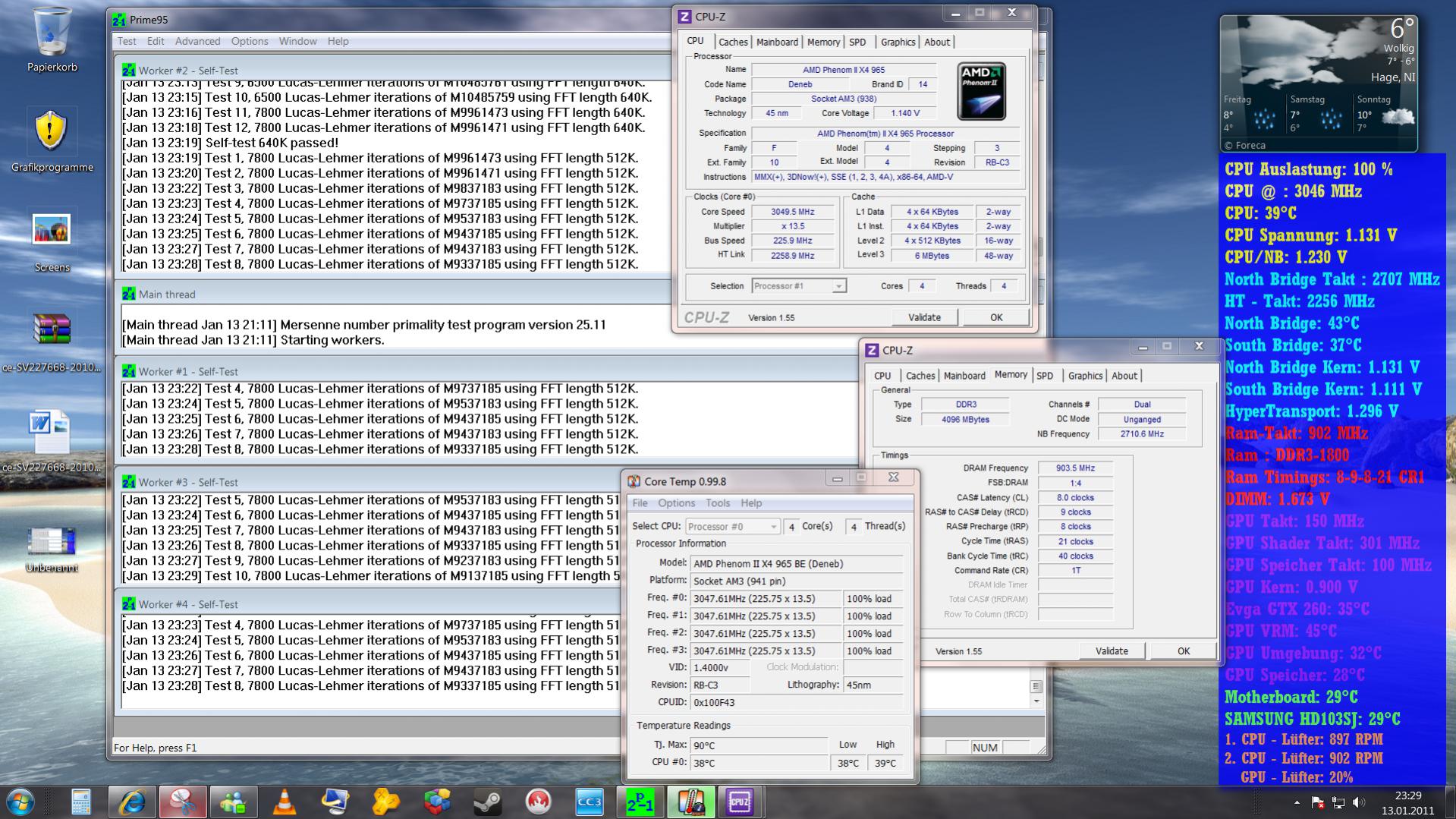Open the Advanced menu in Prime95
Image resolution: width=1456 pixels, height=819 pixels.
(197, 41)
